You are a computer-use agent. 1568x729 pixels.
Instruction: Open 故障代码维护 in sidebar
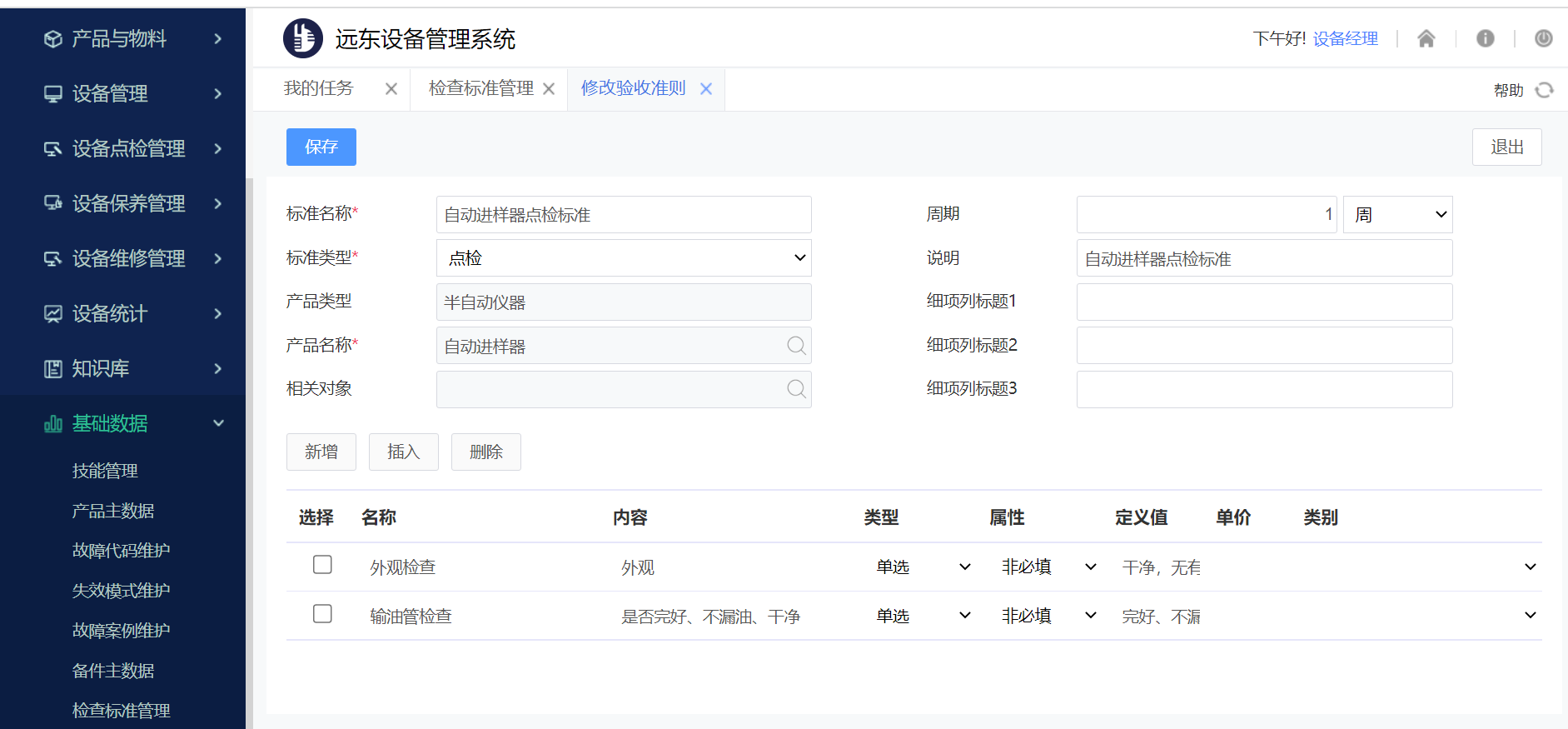pos(121,551)
